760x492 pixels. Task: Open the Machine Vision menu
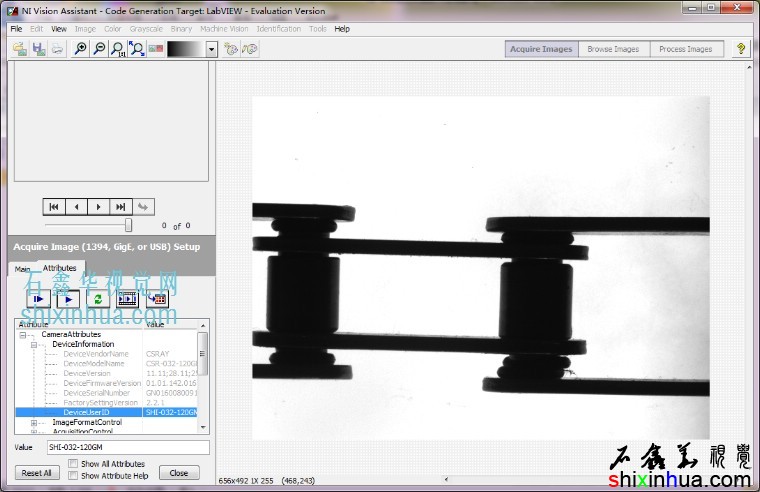click(x=224, y=29)
